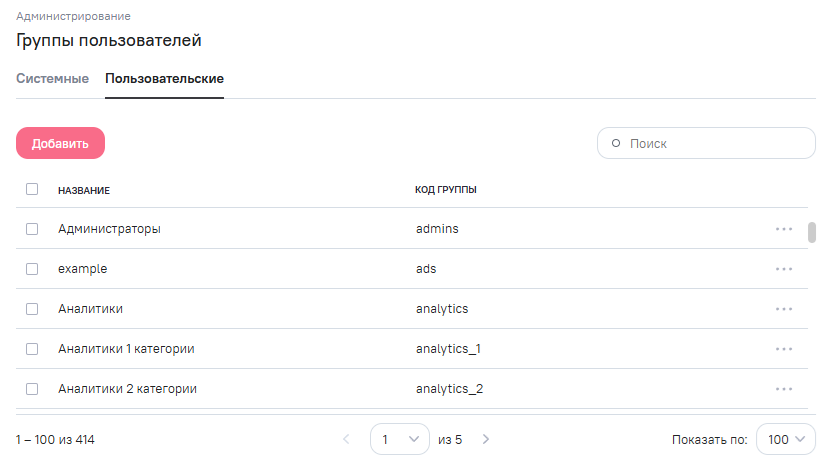Open the page number dropdown
This screenshot has height=458, width=823.
coord(400,439)
